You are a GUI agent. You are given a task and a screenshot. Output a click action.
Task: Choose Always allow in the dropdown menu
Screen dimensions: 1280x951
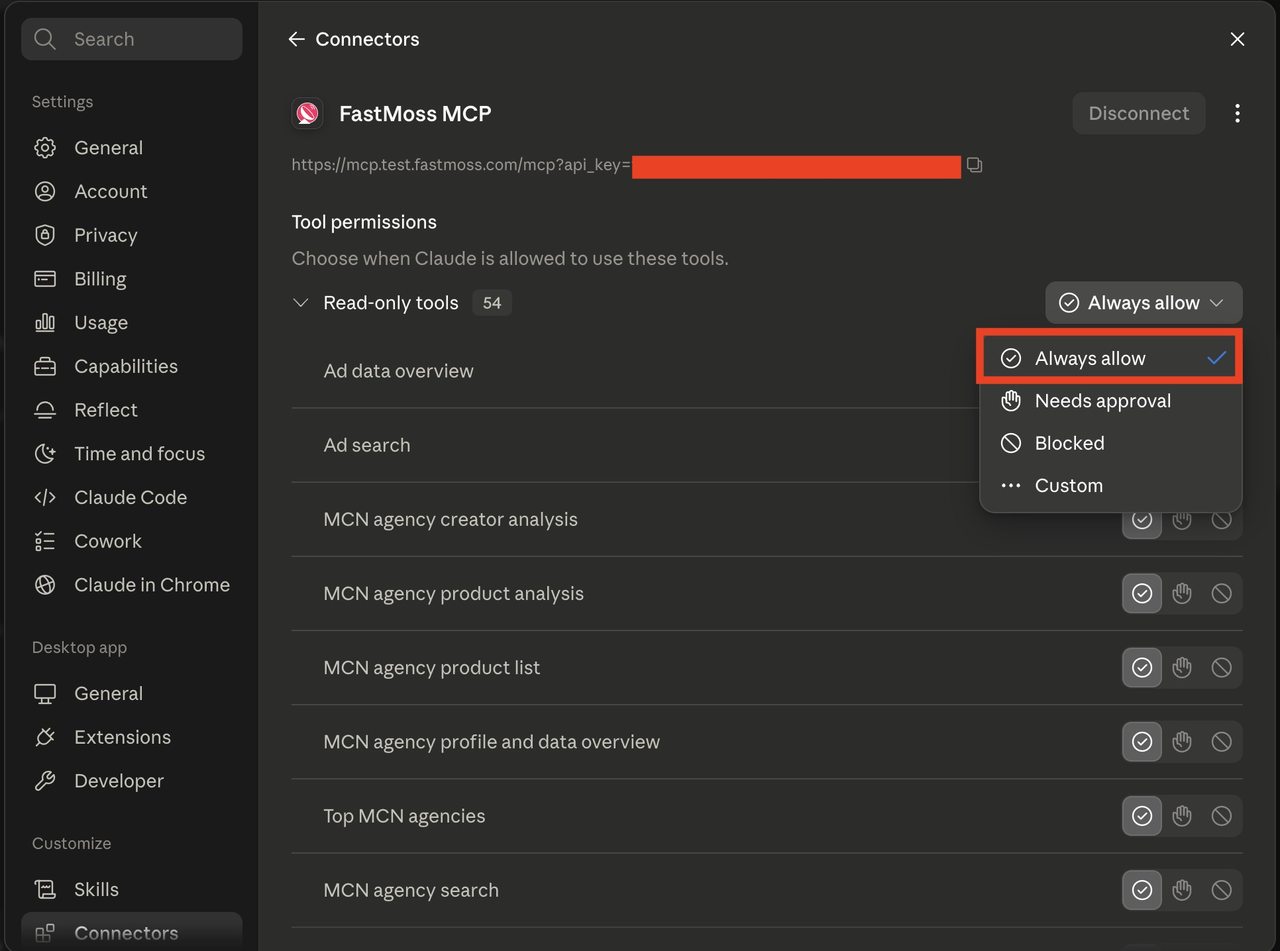coord(1110,358)
